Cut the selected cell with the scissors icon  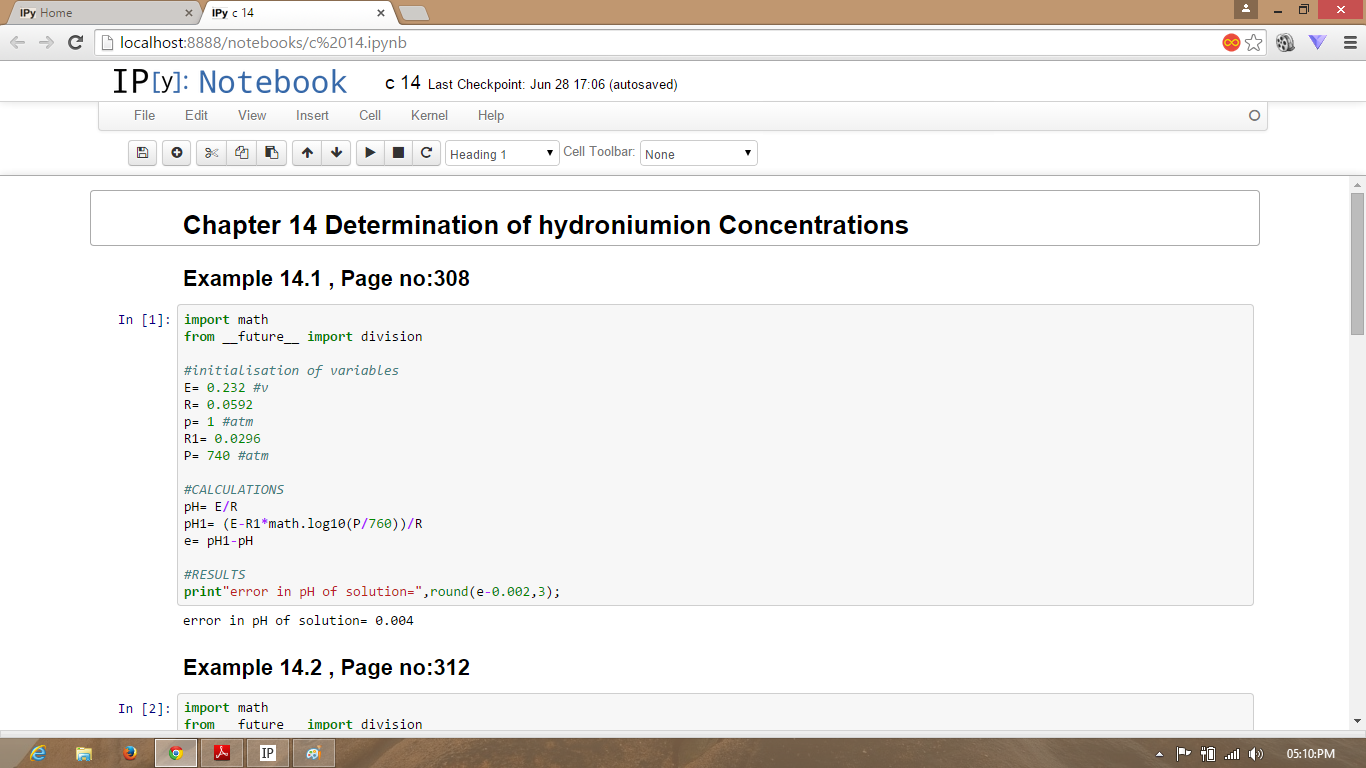211,153
